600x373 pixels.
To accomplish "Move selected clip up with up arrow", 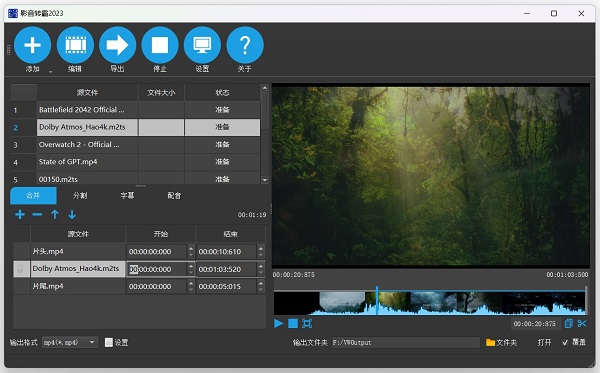I will [55, 215].
